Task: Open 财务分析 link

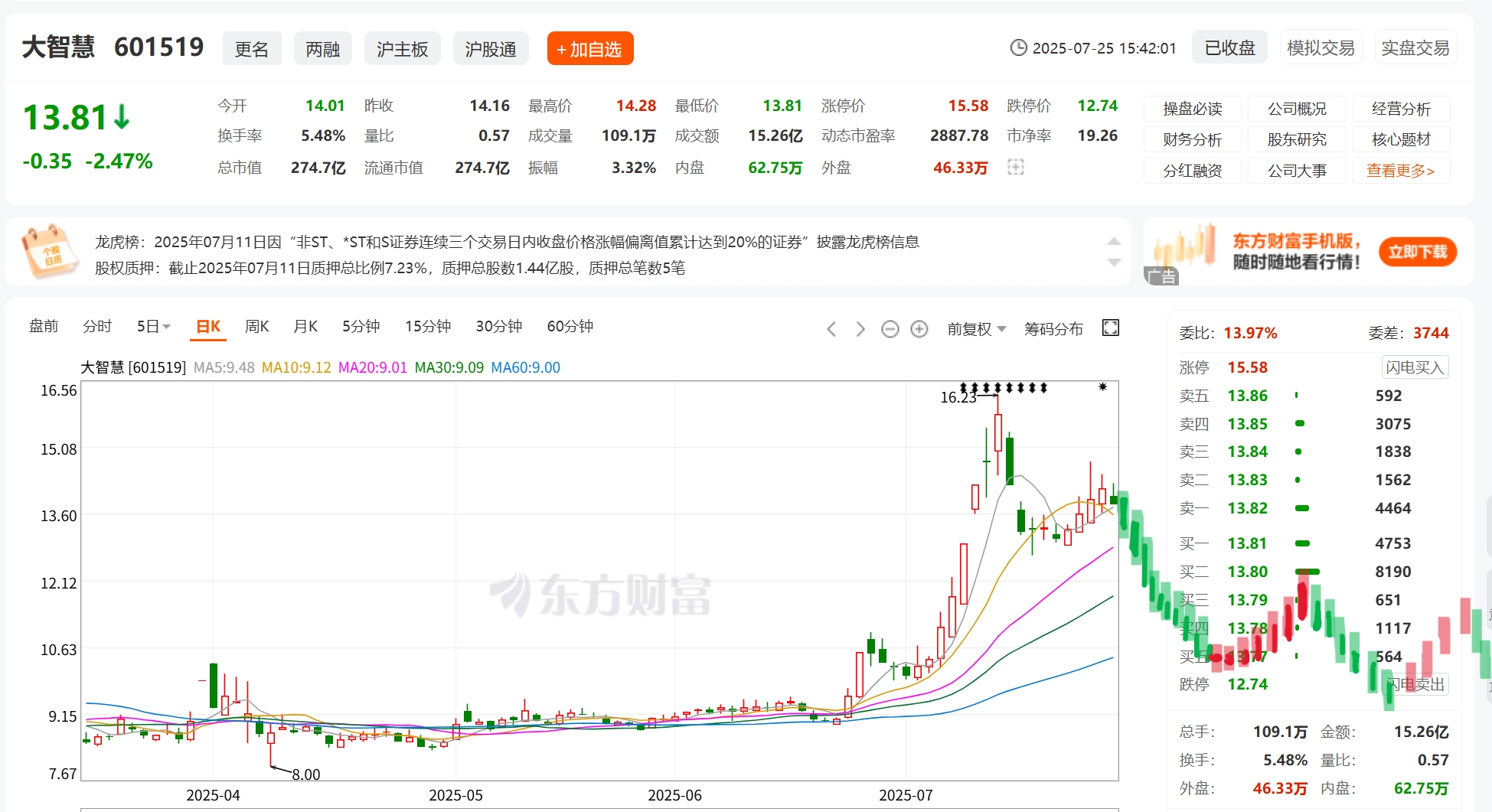Action: tap(1193, 139)
